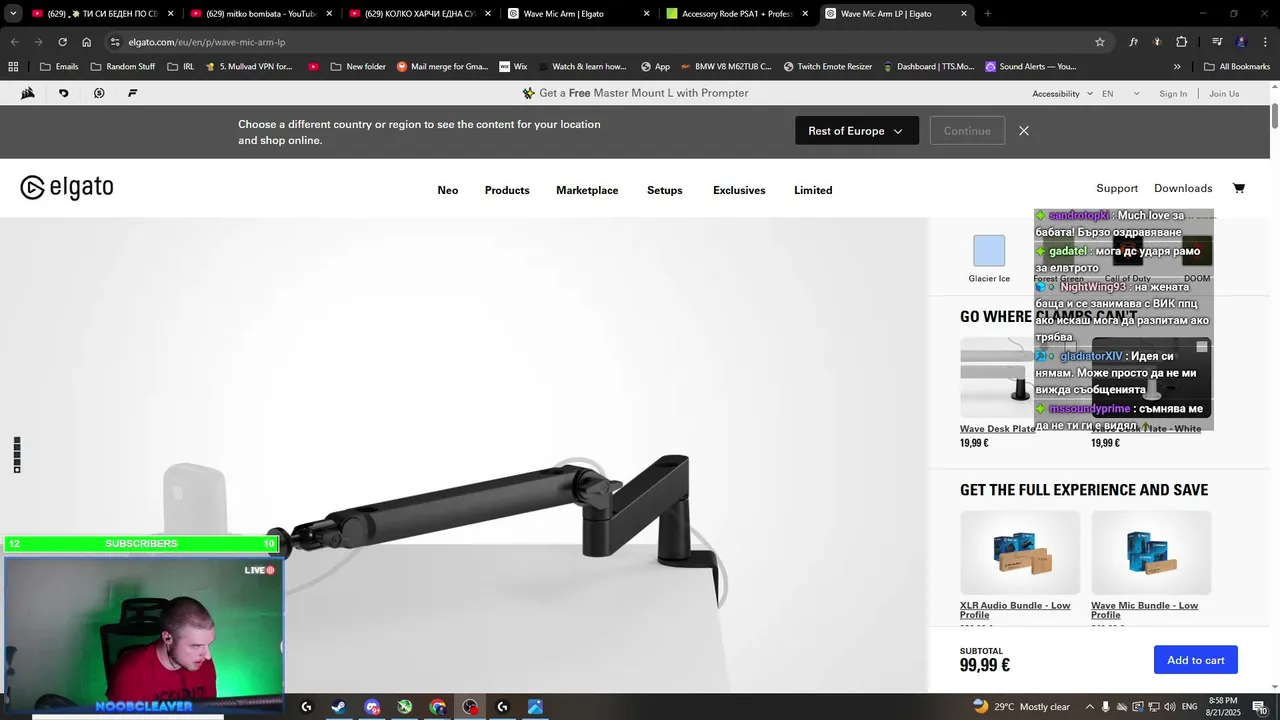Open Google Chrome taskbar icon
Screen dimensions: 1280x720
coord(438,707)
